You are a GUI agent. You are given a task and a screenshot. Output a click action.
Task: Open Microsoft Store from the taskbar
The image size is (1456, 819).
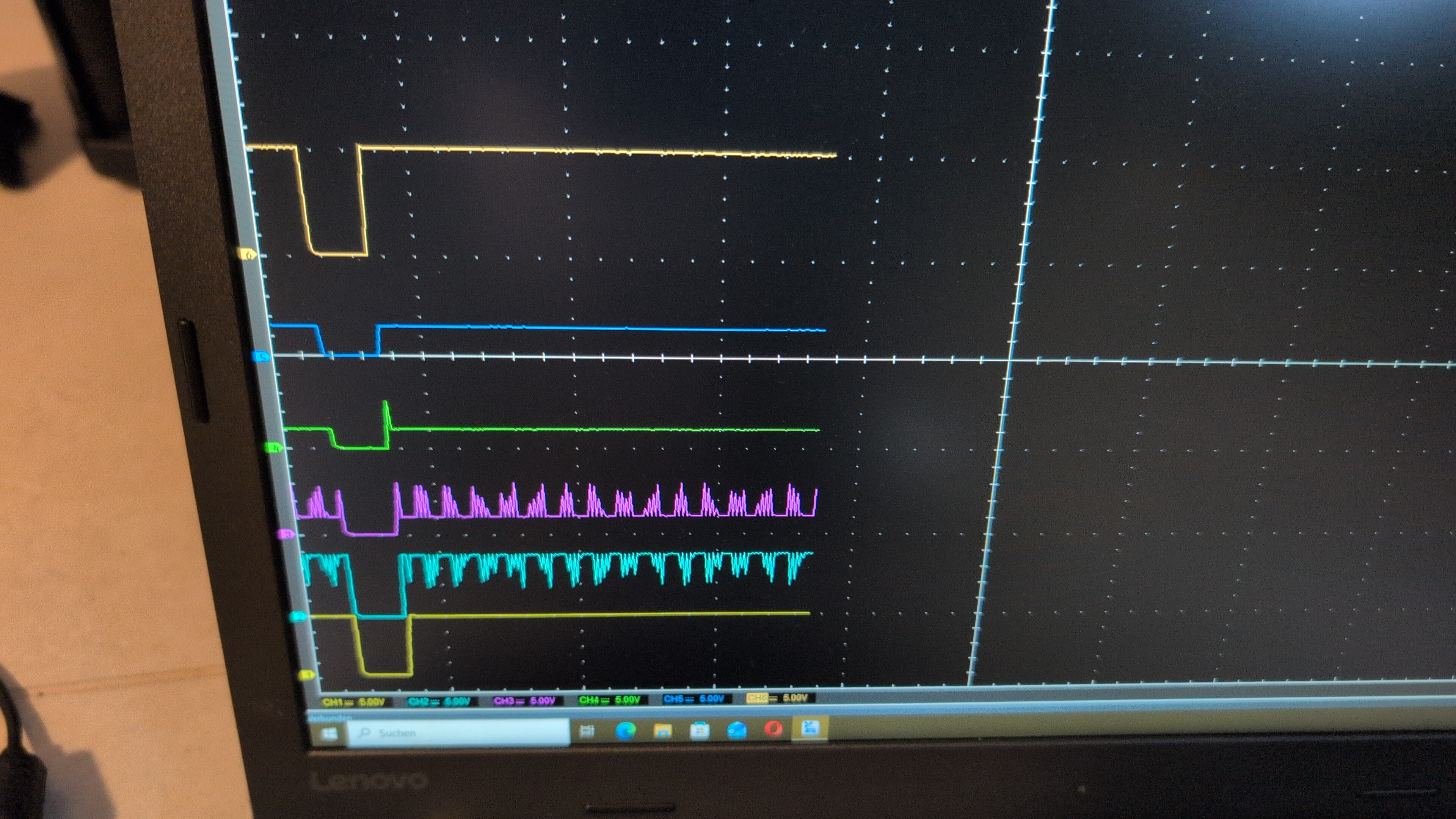[700, 730]
